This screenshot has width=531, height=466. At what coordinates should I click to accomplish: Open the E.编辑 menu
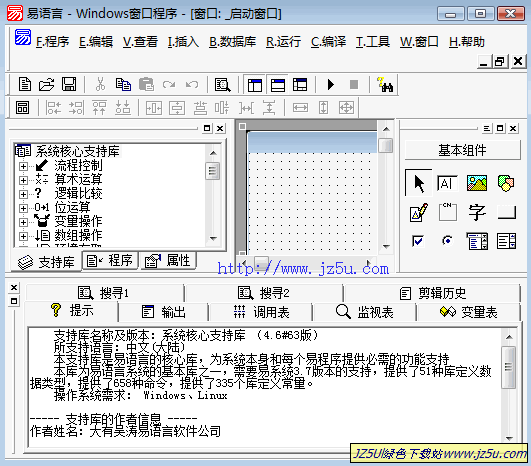(x=96, y=42)
